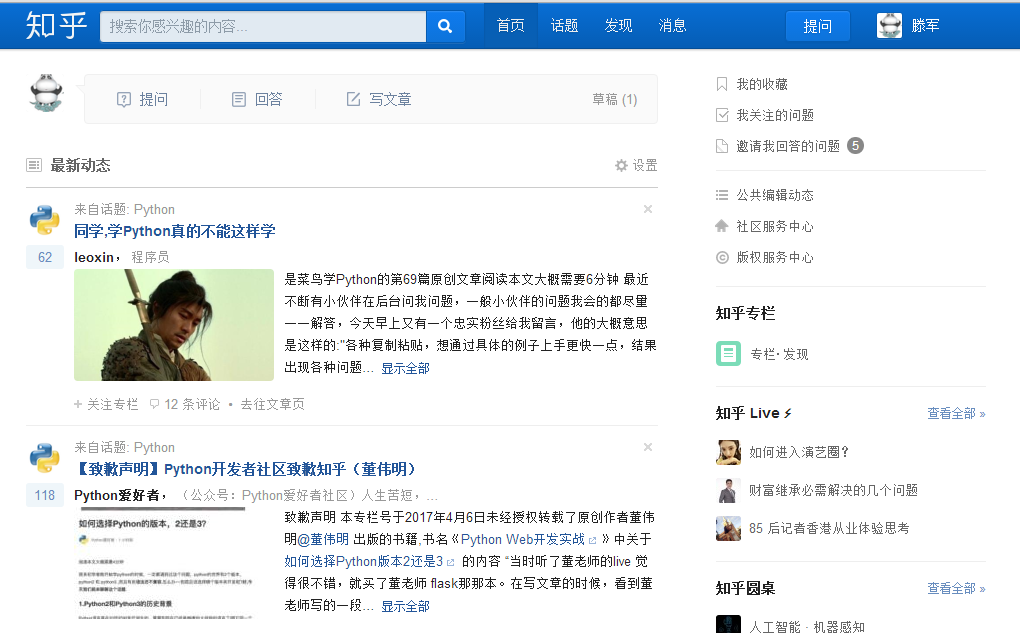Viewport: 1020px width, 633px height.
Task: Open 公共编辑动态
Action: click(x=775, y=195)
